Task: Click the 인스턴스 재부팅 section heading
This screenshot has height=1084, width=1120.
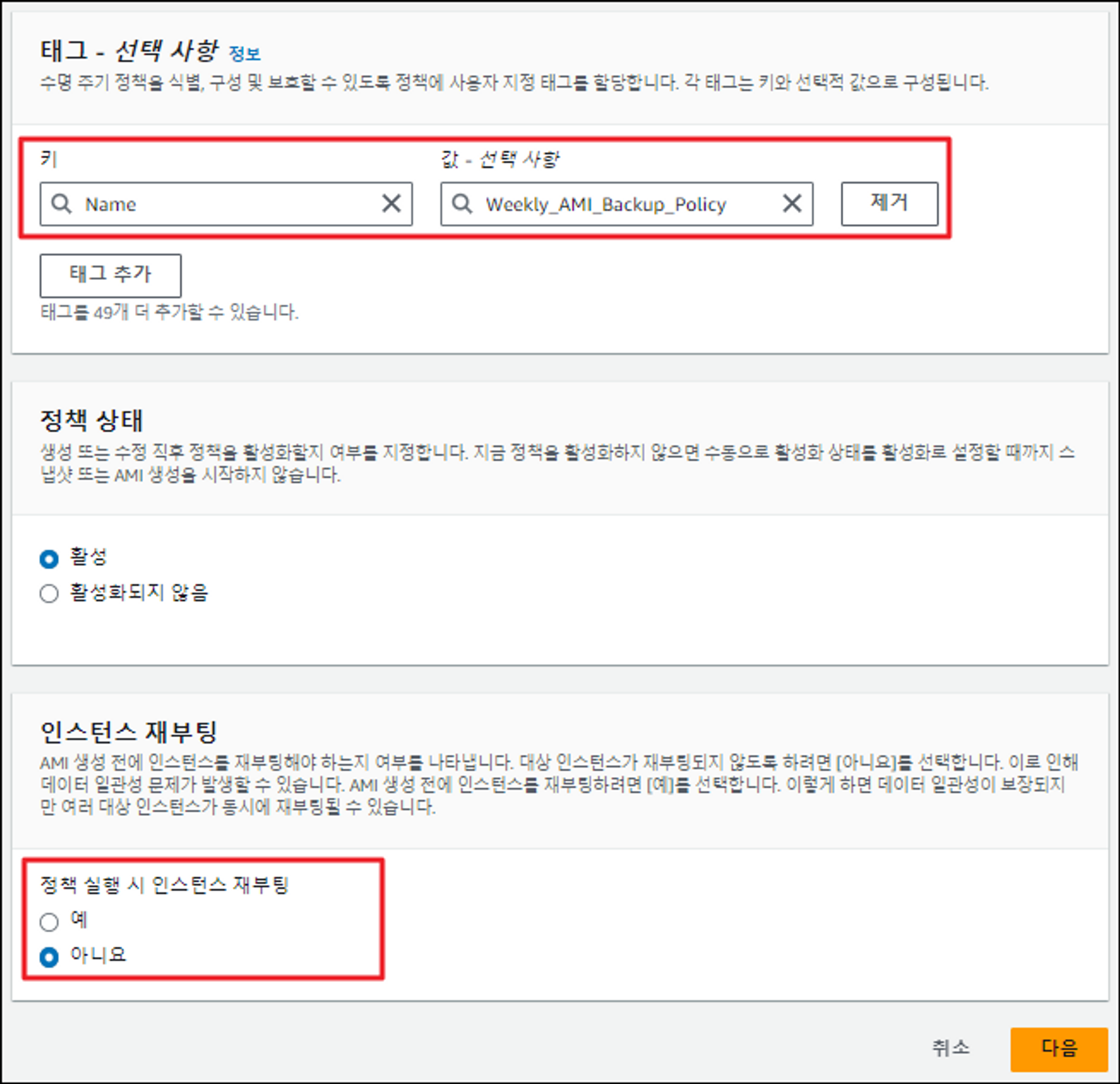Action: click(129, 732)
